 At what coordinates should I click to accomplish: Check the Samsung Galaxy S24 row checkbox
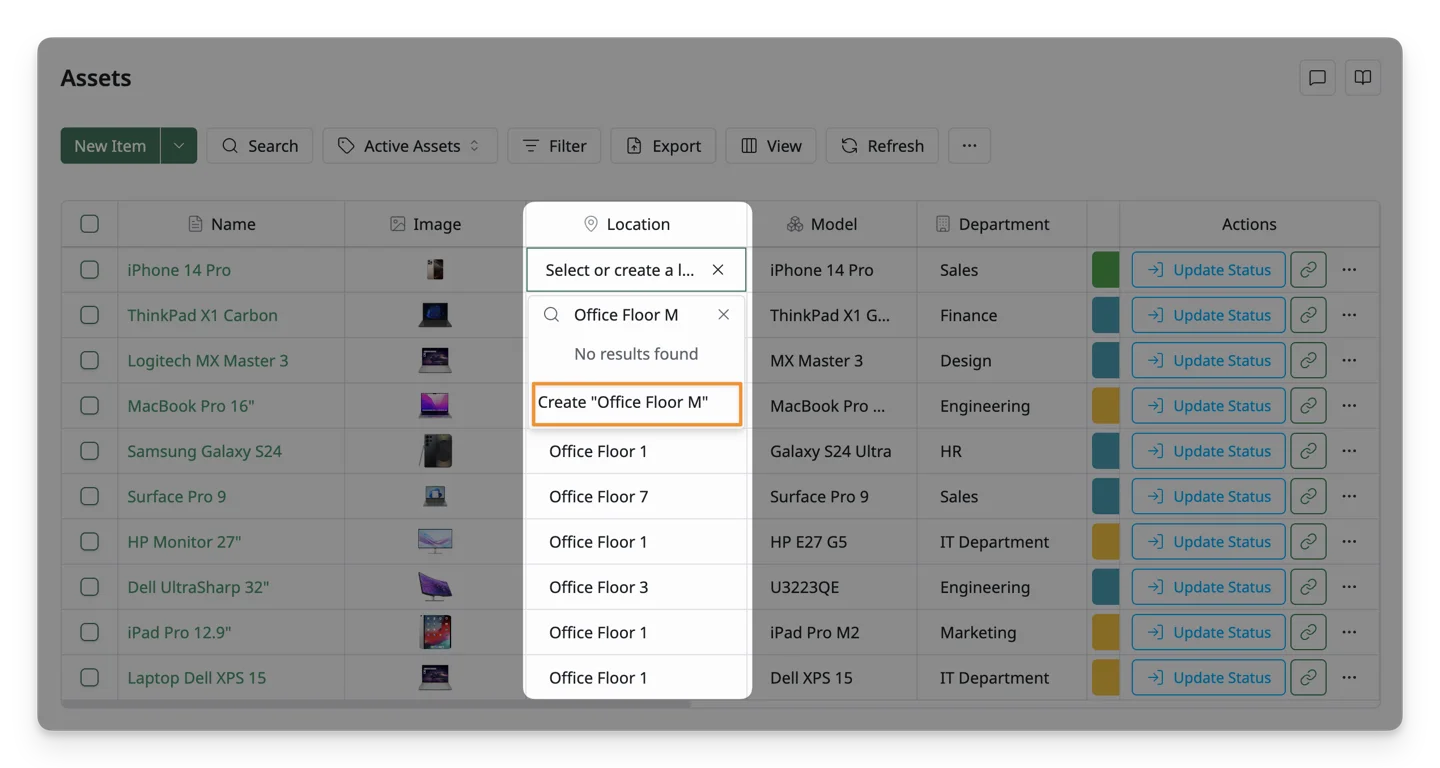(90, 451)
